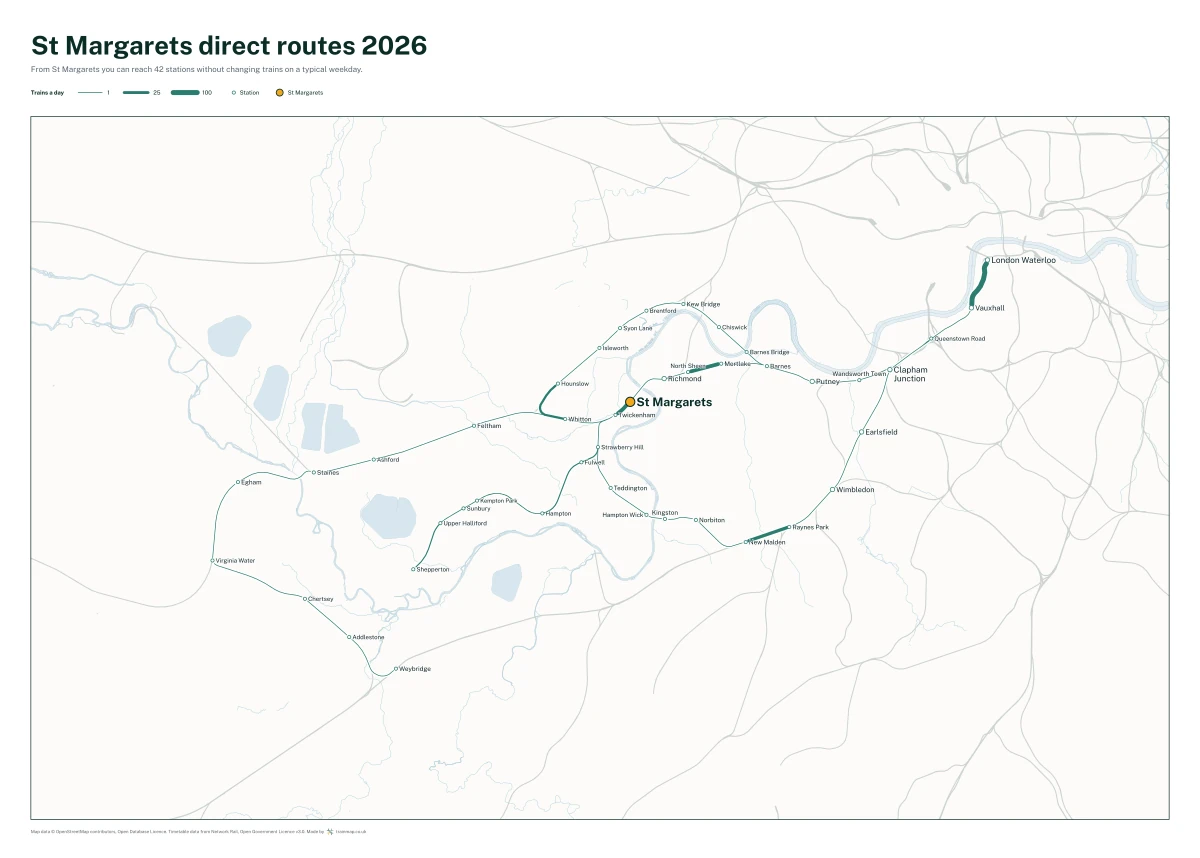Click the Station legend circle symbol
Screen dimensions: 1200x858
(234, 92)
